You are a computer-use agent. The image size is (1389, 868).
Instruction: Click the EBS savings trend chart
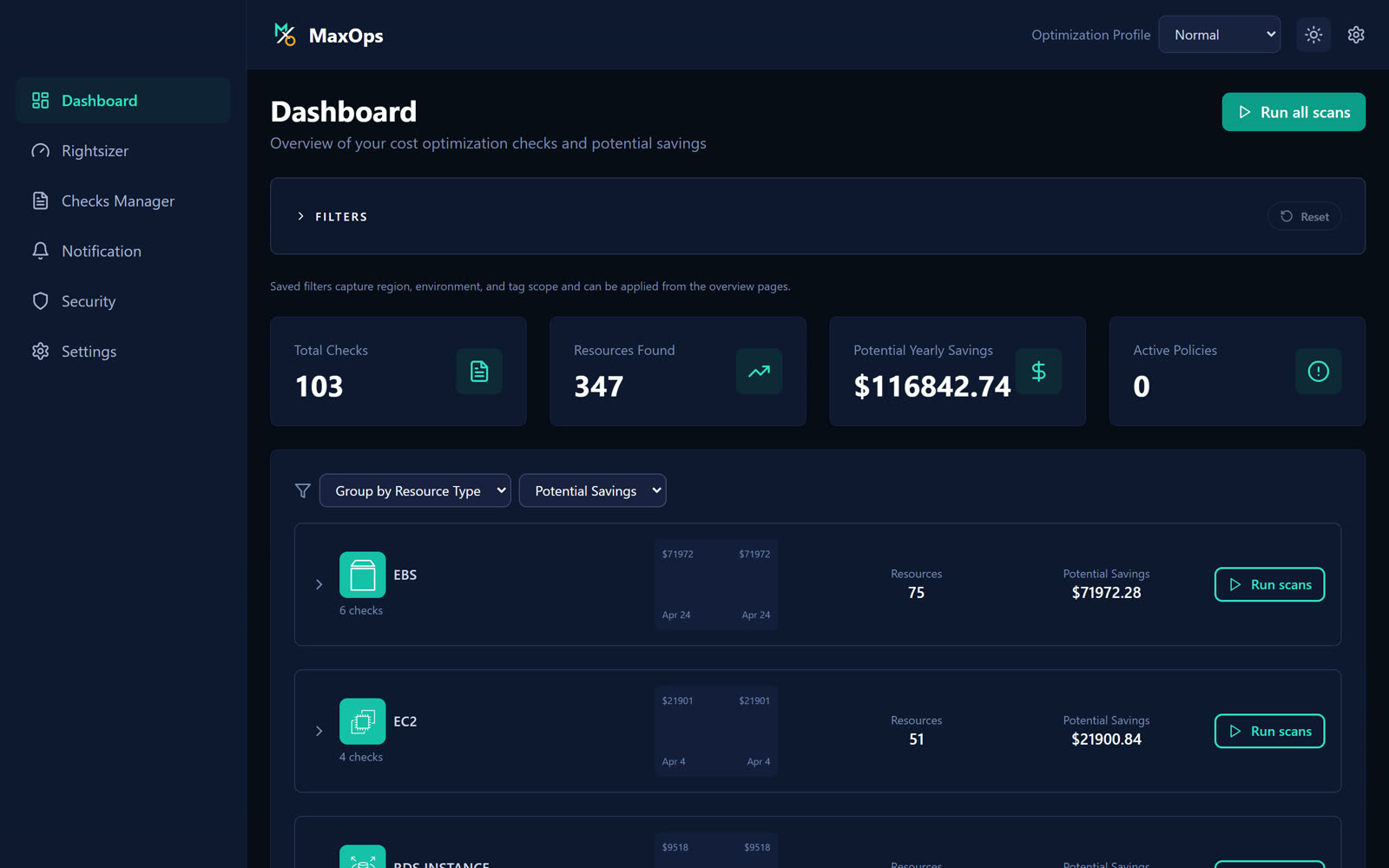(716, 584)
